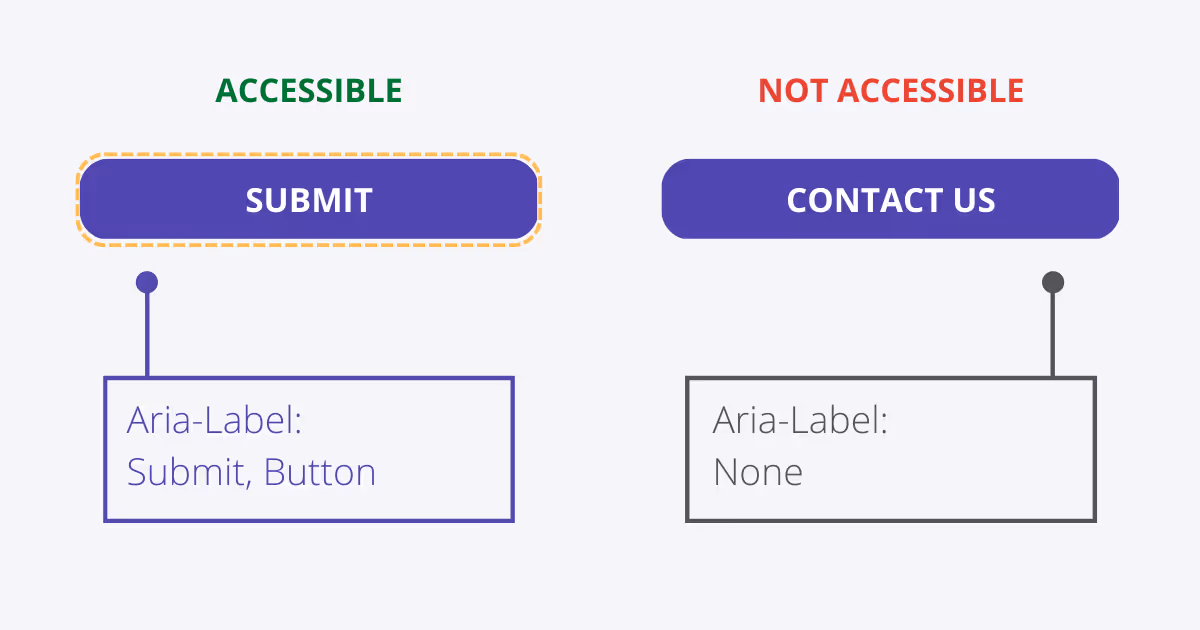The width and height of the screenshot is (1200, 630).
Task: Click the red NOT ACCESSIBLE heading
Action: pos(890,91)
